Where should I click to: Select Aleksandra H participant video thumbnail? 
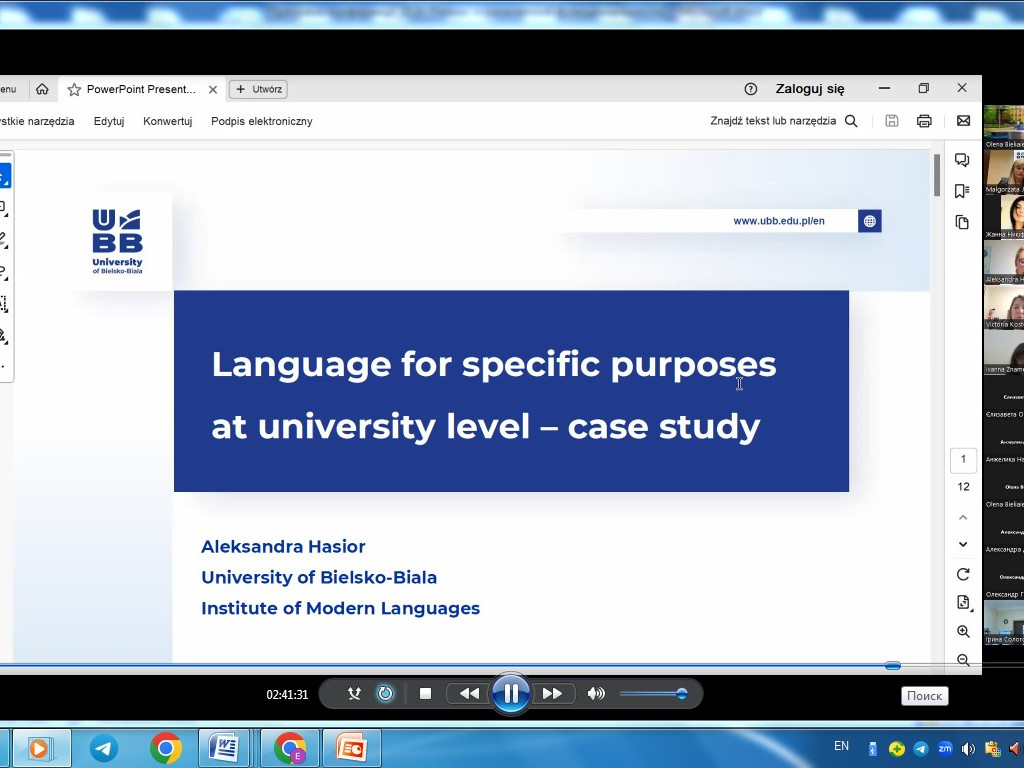(1004, 262)
